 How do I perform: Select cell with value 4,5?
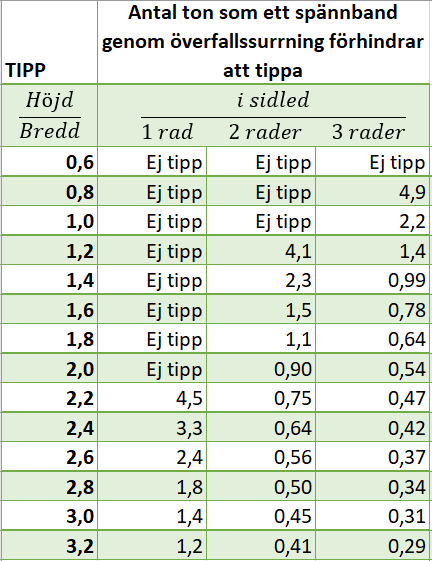coord(152,397)
